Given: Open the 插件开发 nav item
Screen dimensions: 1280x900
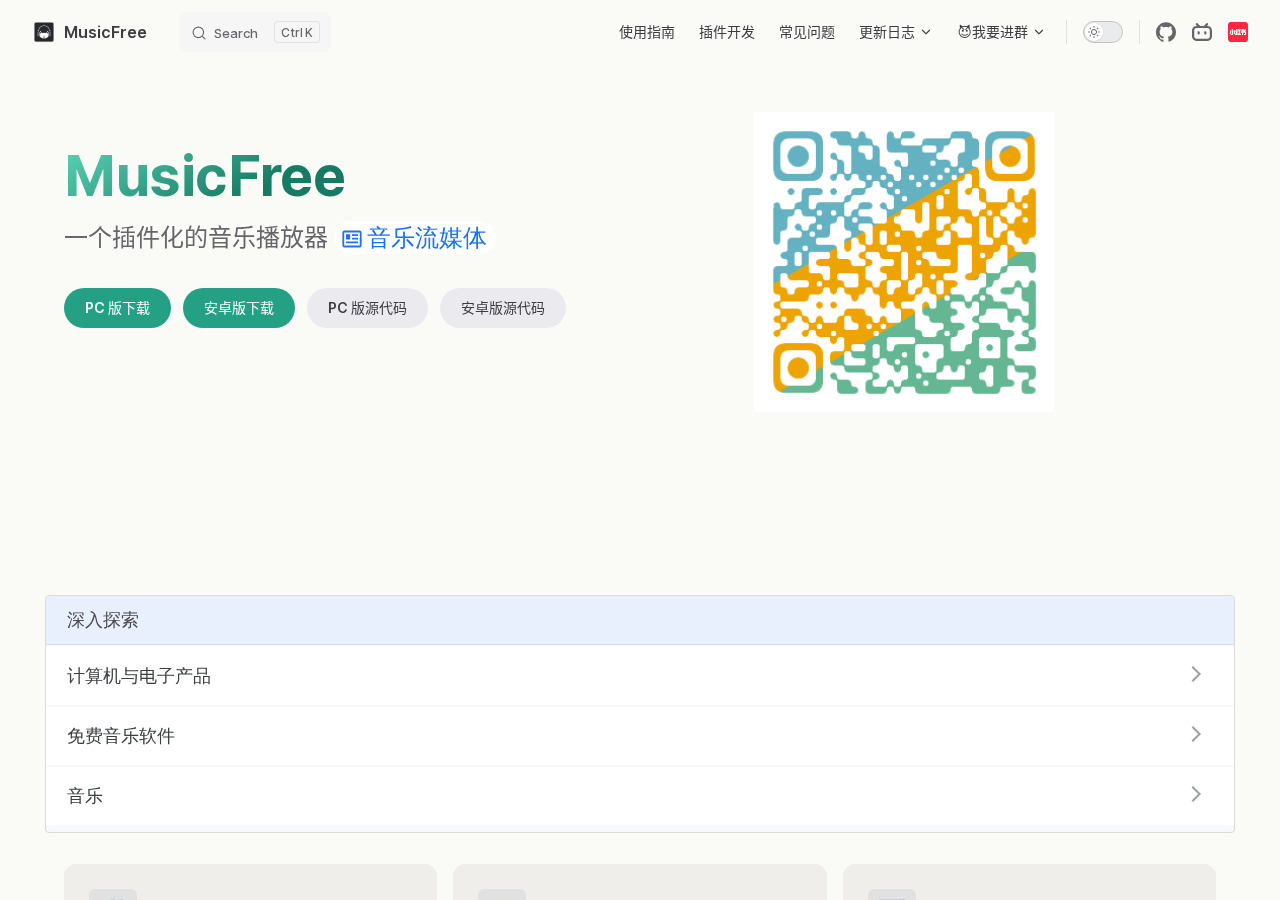Looking at the screenshot, I should tap(727, 32).
